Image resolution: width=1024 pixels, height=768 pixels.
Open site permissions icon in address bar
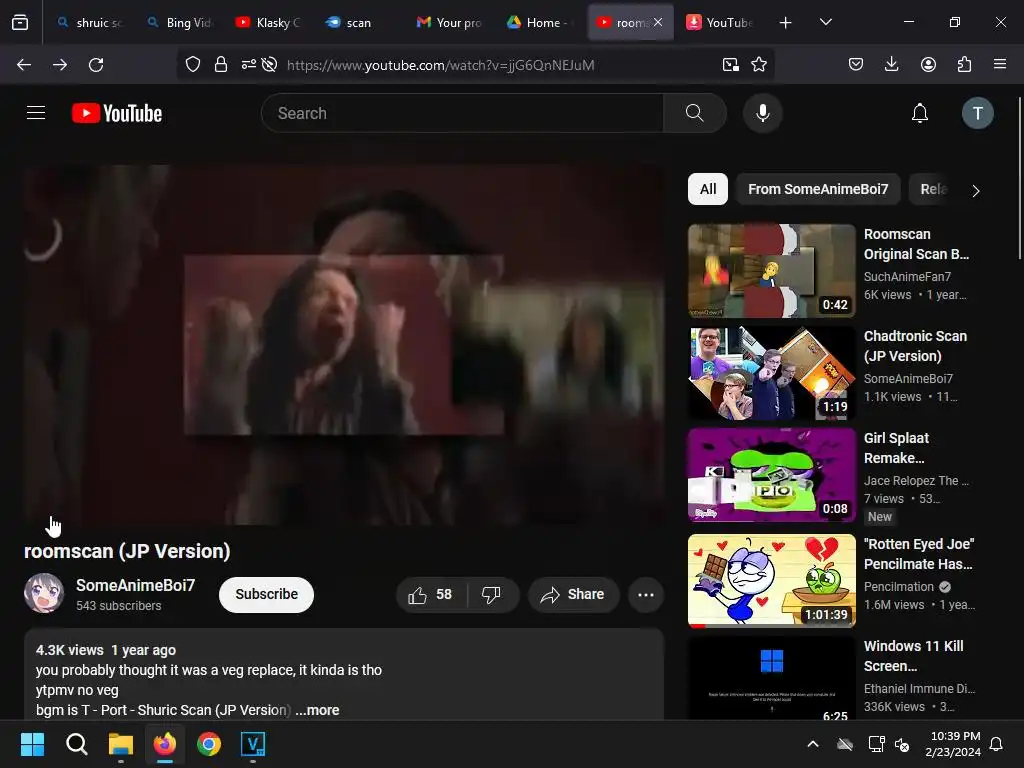248,65
